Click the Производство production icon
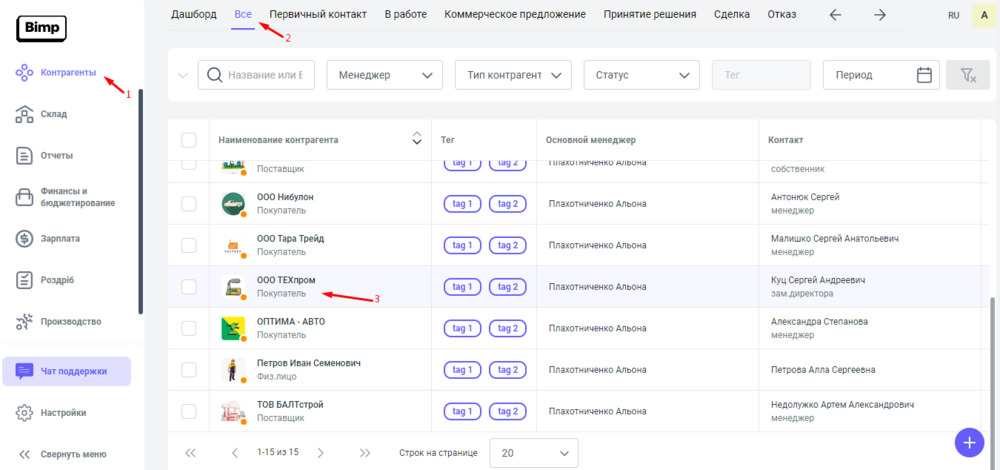The height and width of the screenshot is (470, 1000). point(26,321)
